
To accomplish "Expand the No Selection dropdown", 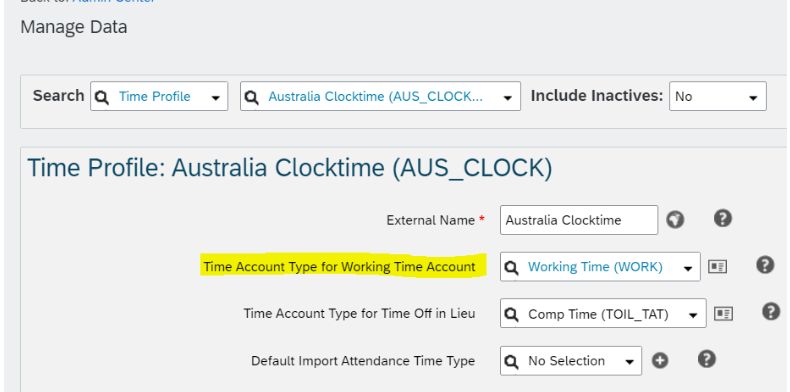I will (x=629, y=362).
